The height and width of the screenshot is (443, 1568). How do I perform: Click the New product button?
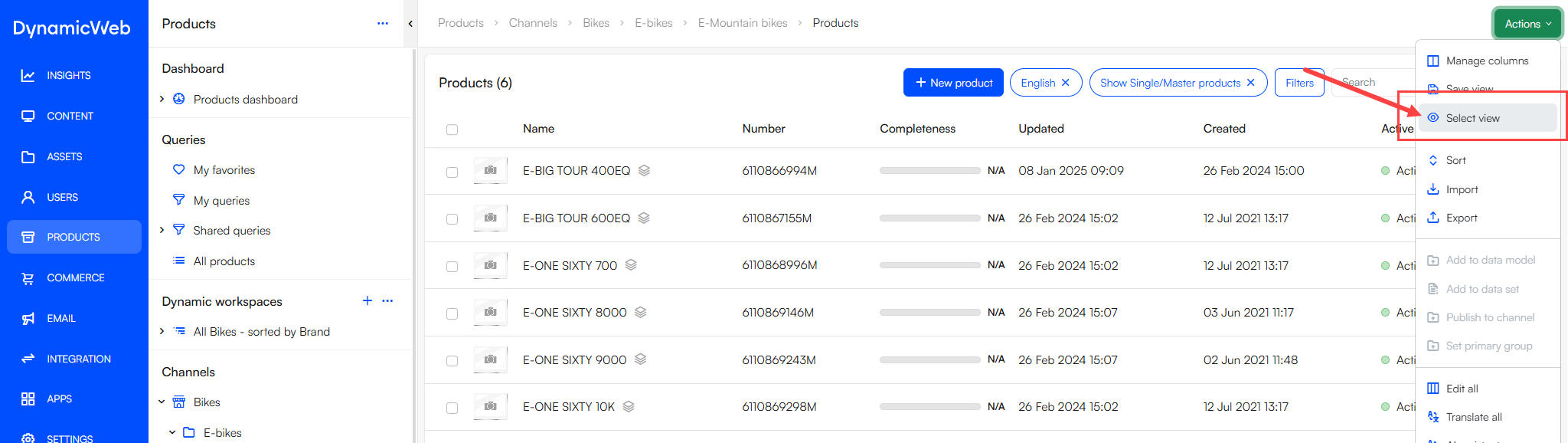953,82
